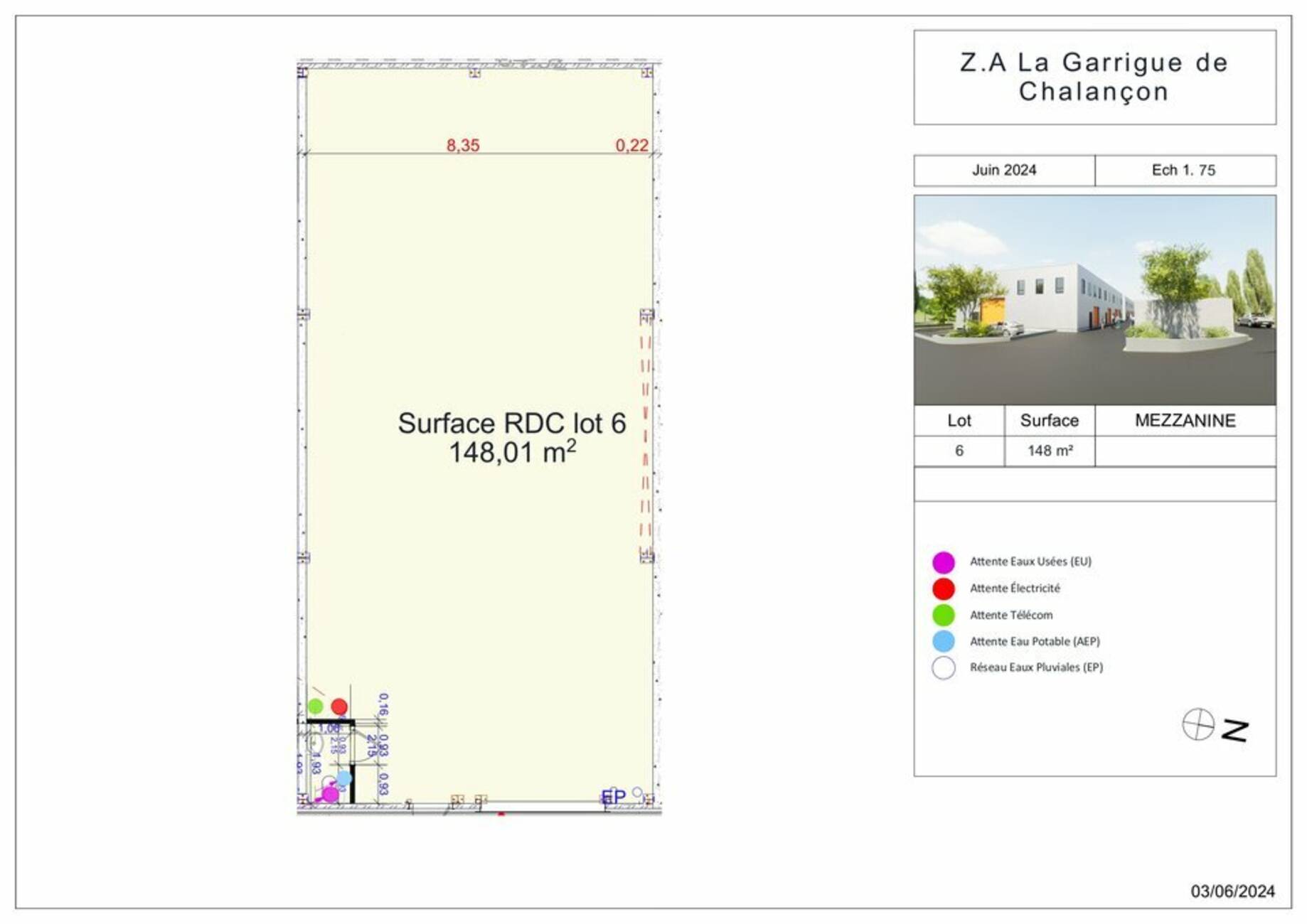Screen dimensions: 1307x924
Task: Click the building rendering image
Action: pos(1094,300)
